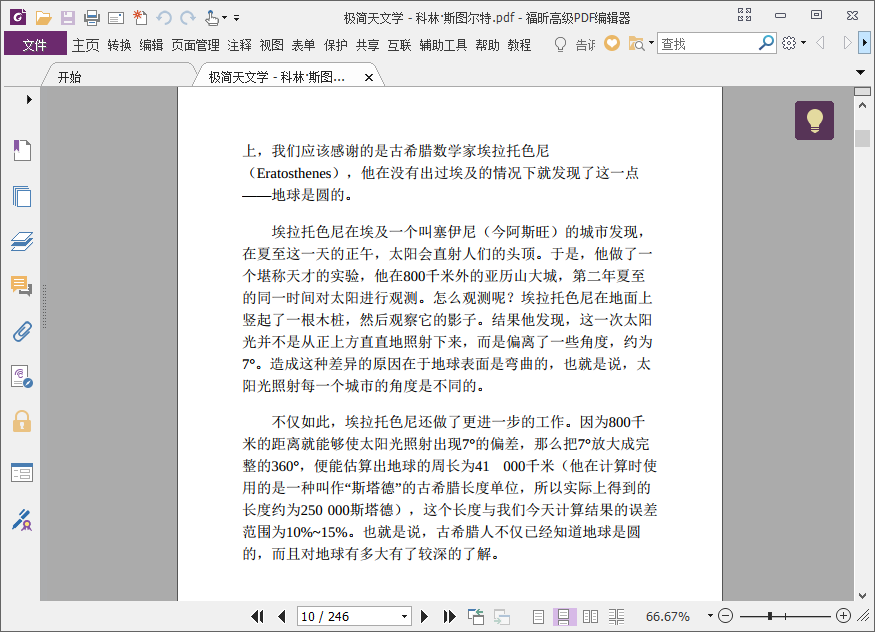Go to the first page
875x632 pixels.
tap(257, 616)
